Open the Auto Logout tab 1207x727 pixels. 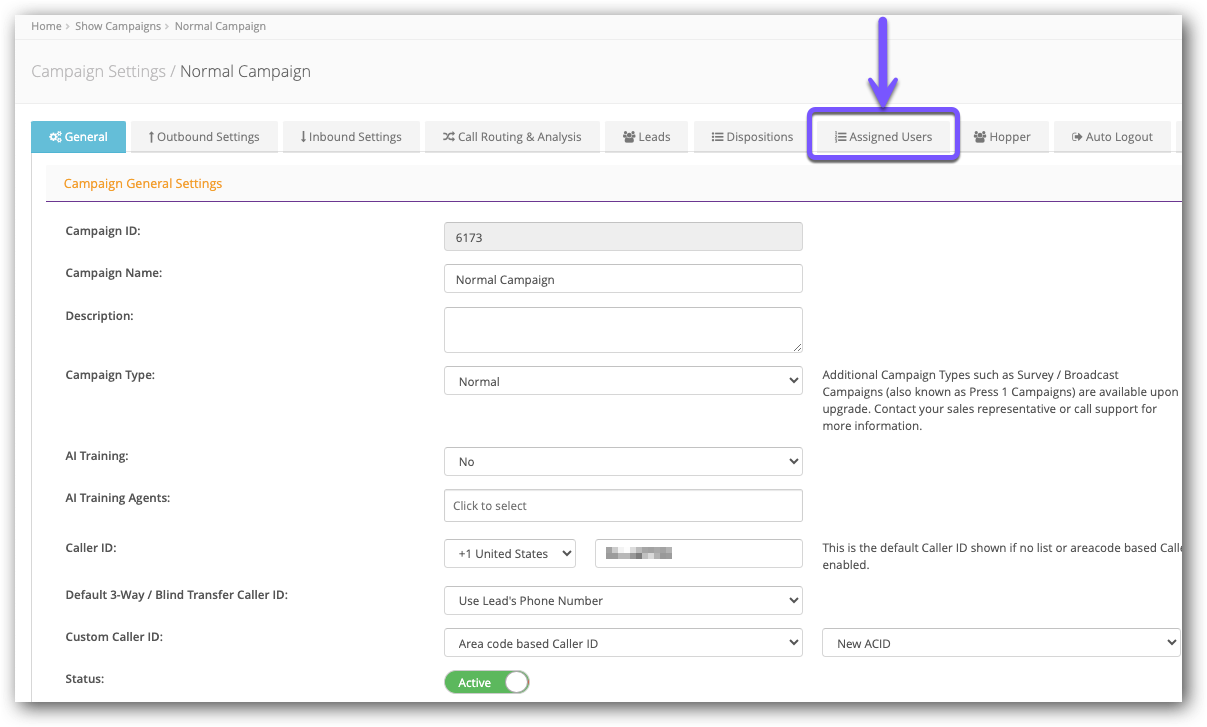(x=1111, y=137)
